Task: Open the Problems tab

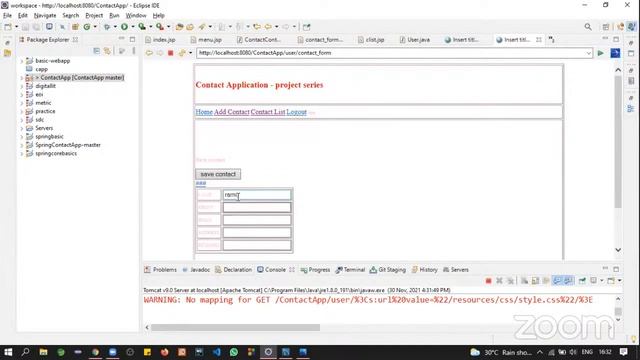Action: tap(160, 269)
